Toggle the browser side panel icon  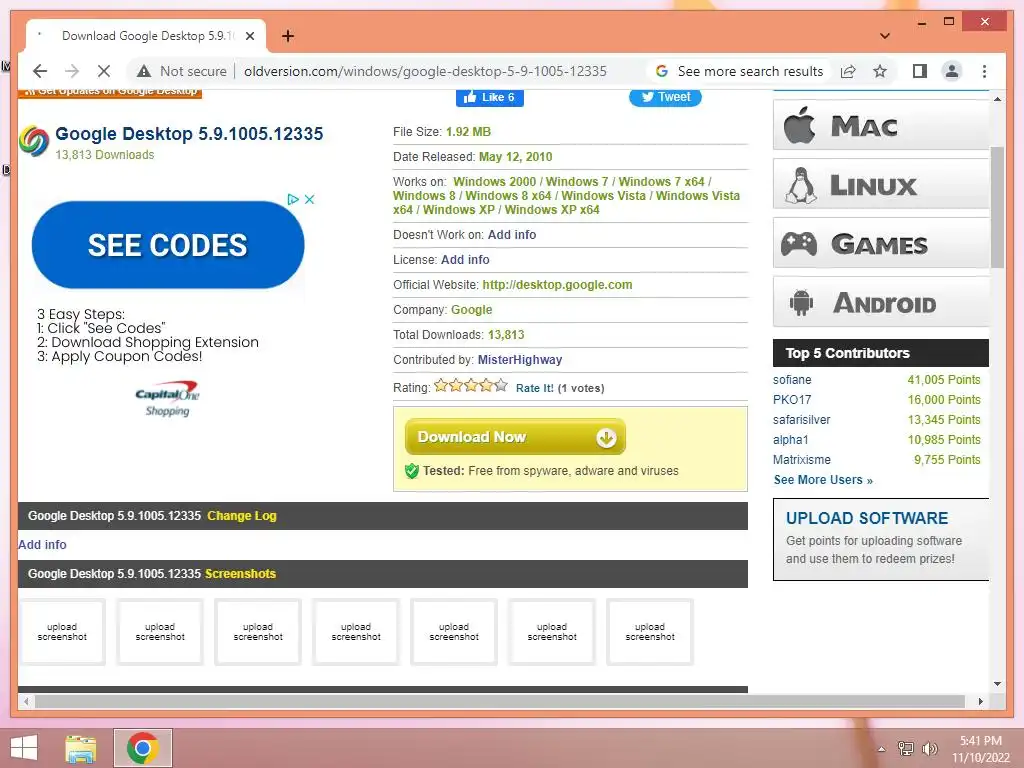tap(920, 71)
